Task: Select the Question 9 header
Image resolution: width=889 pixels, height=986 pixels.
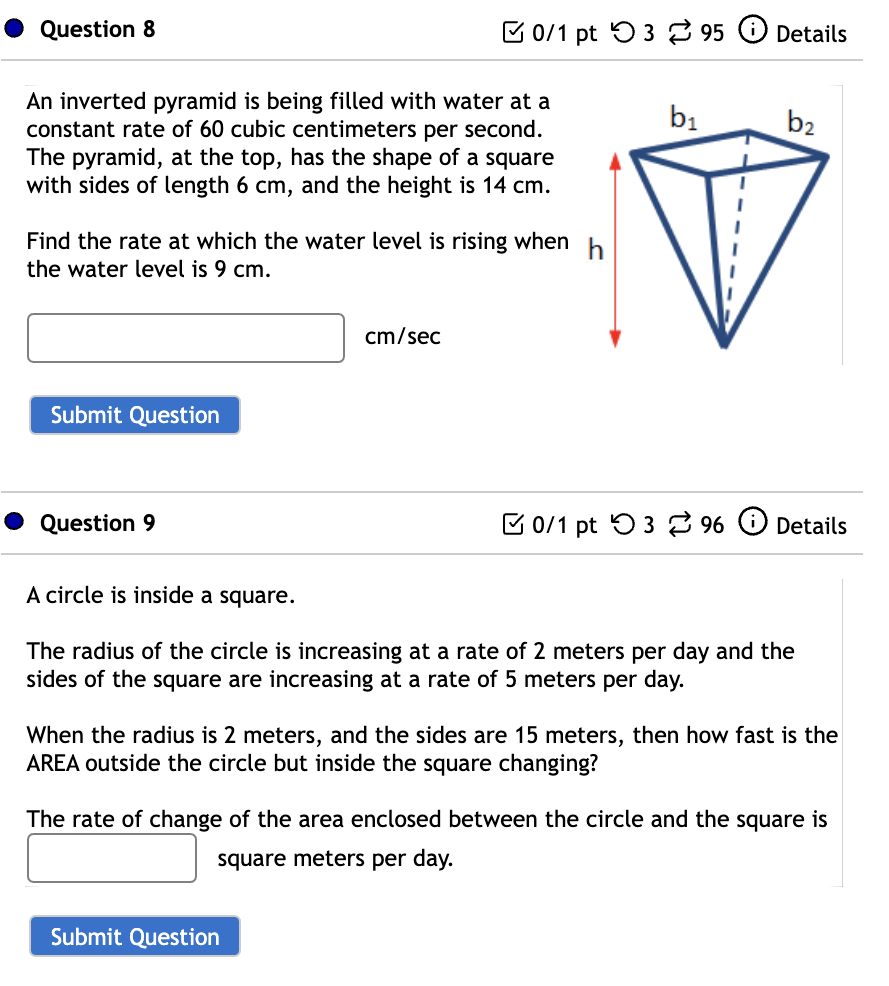Action: 97,522
